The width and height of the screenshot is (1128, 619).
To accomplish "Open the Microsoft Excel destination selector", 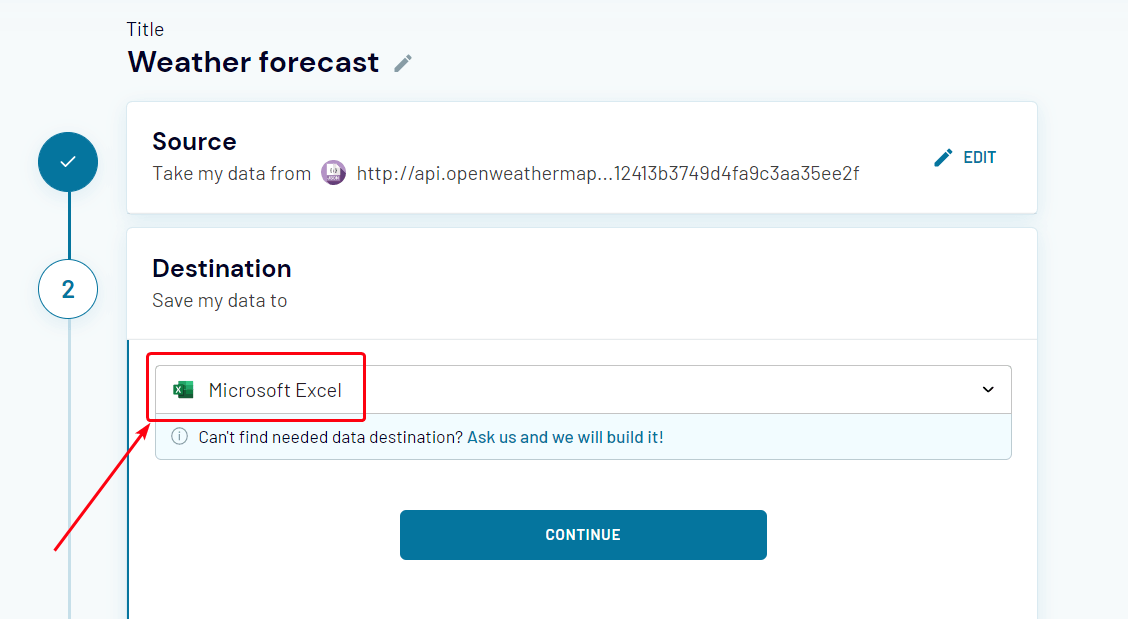I will tap(583, 389).
